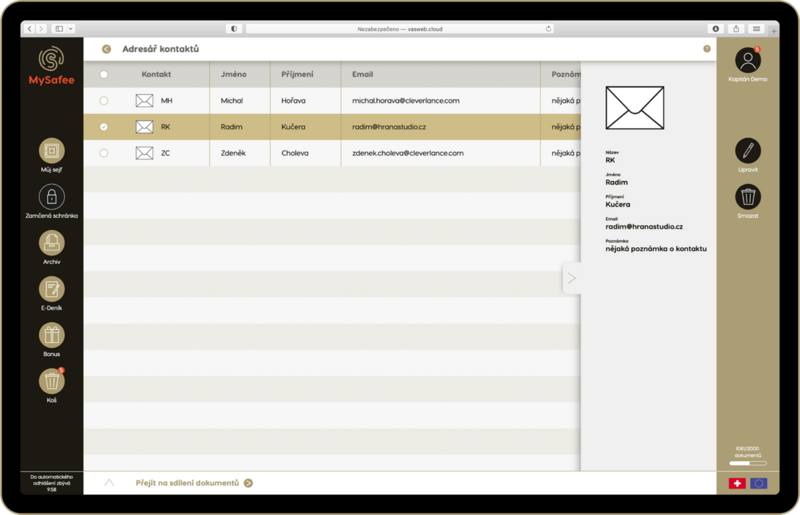Sort by the Příjmení column header
Screen dimensions: 800x515
pyautogui.click(x=297, y=74)
